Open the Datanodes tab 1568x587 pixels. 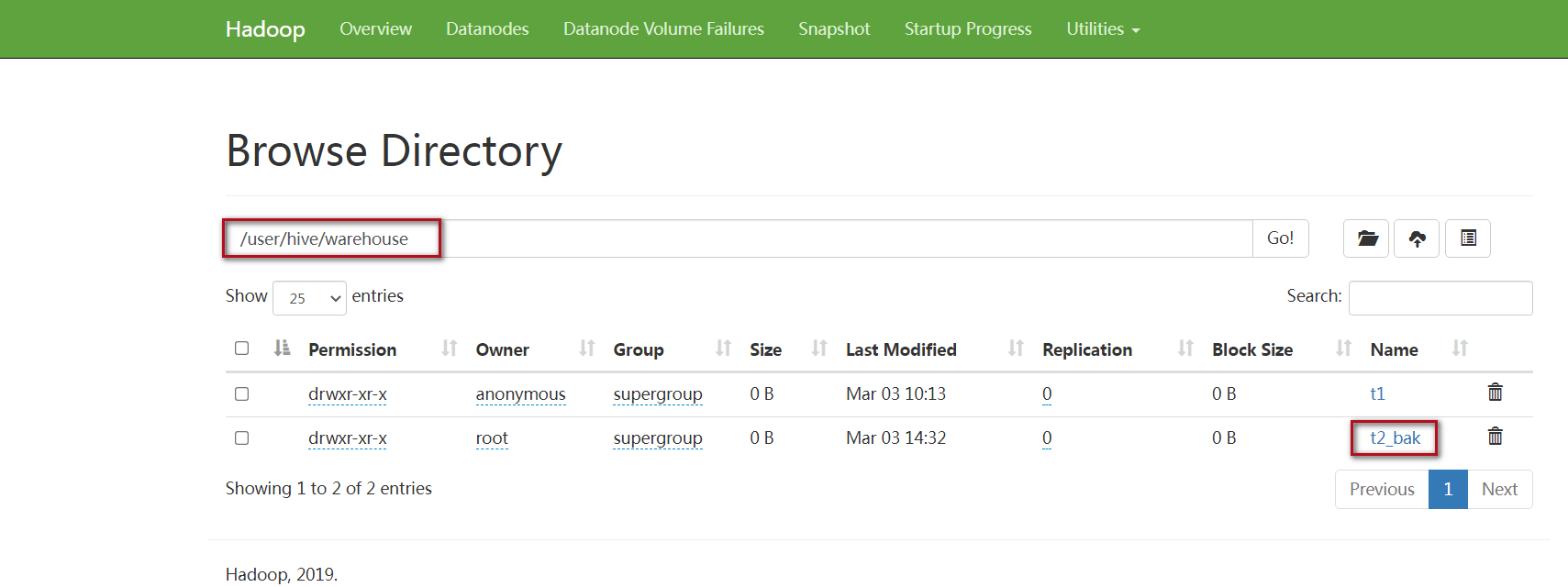click(487, 29)
